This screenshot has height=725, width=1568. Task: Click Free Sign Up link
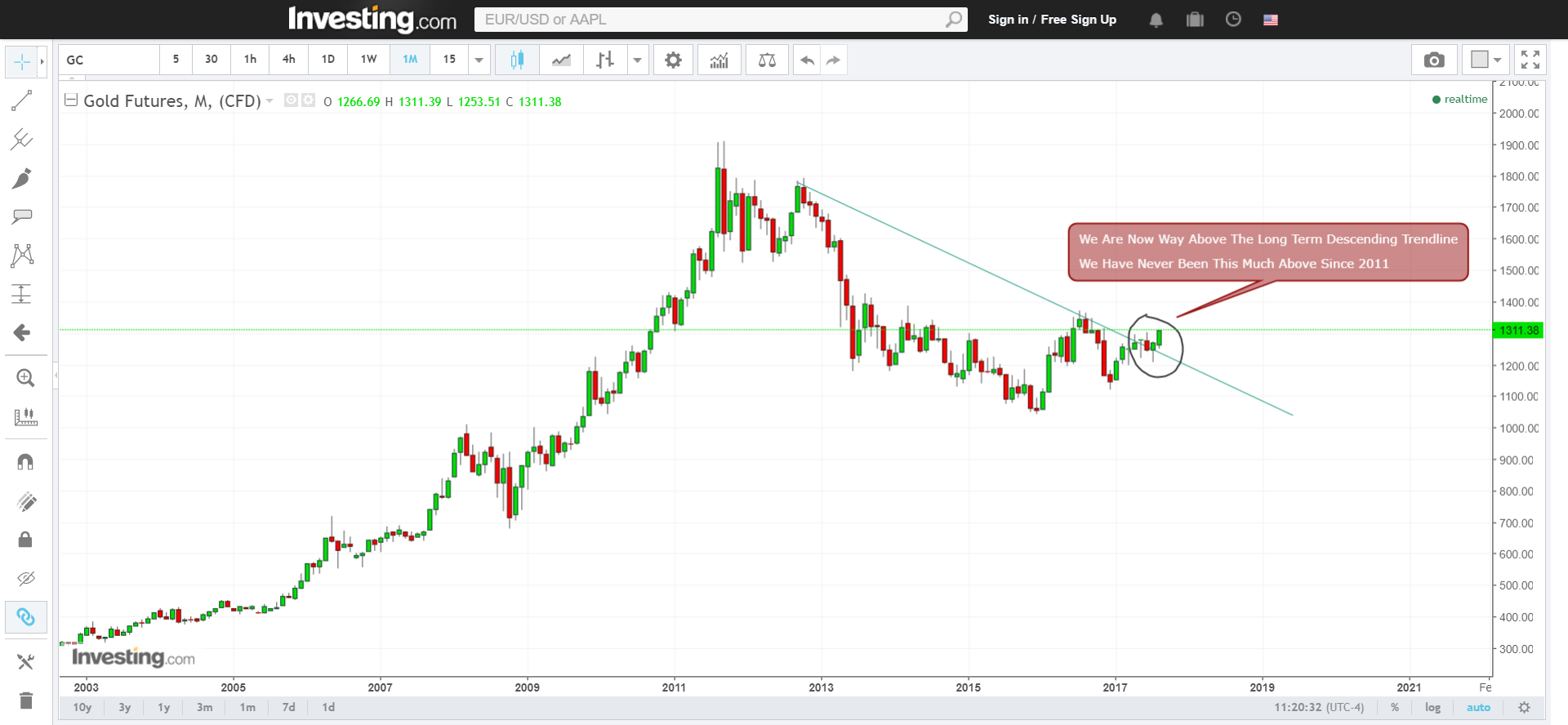point(1078,20)
